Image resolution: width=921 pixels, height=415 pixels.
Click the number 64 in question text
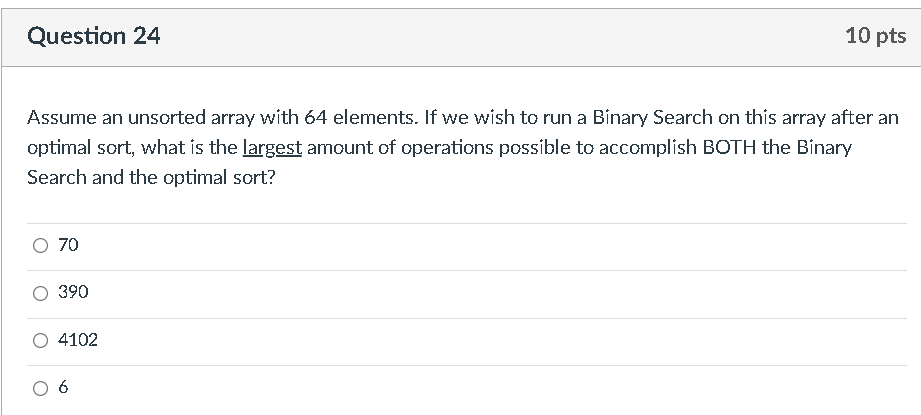(x=315, y=118)
